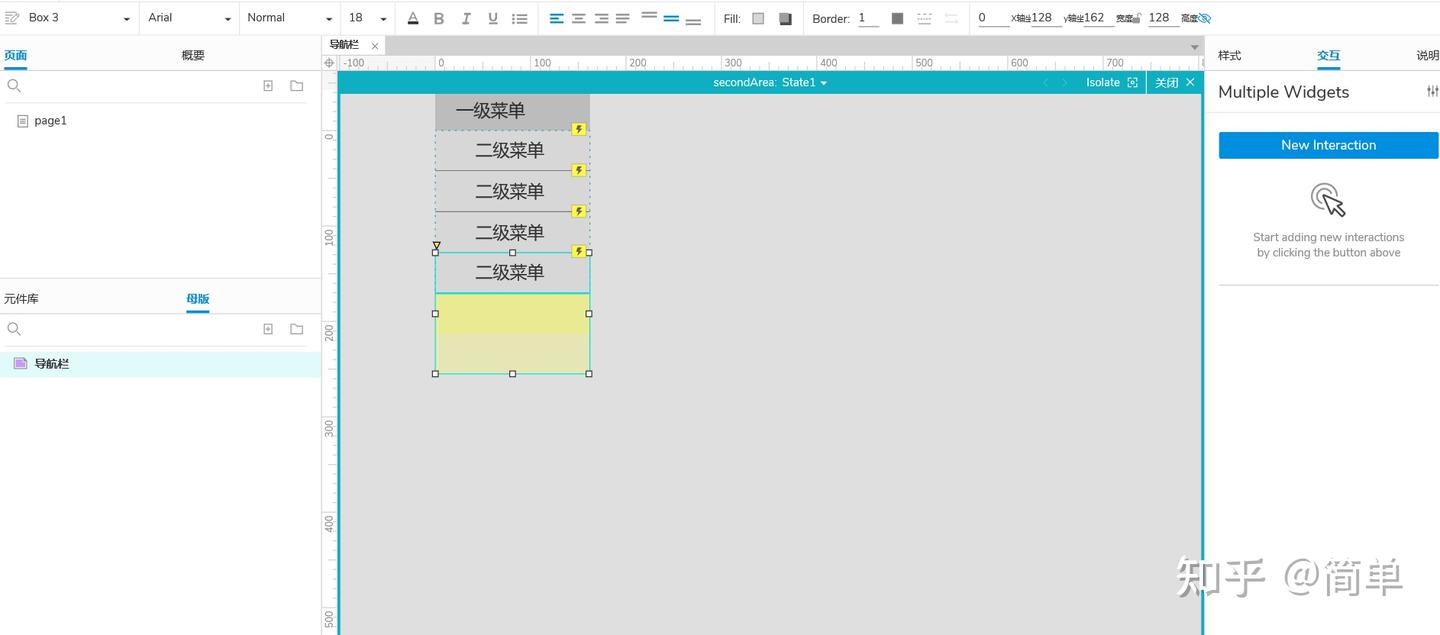The width and height of the screenshot is (1440, 635).
Task: Underline the selected widget text
Action: point(491,18)
